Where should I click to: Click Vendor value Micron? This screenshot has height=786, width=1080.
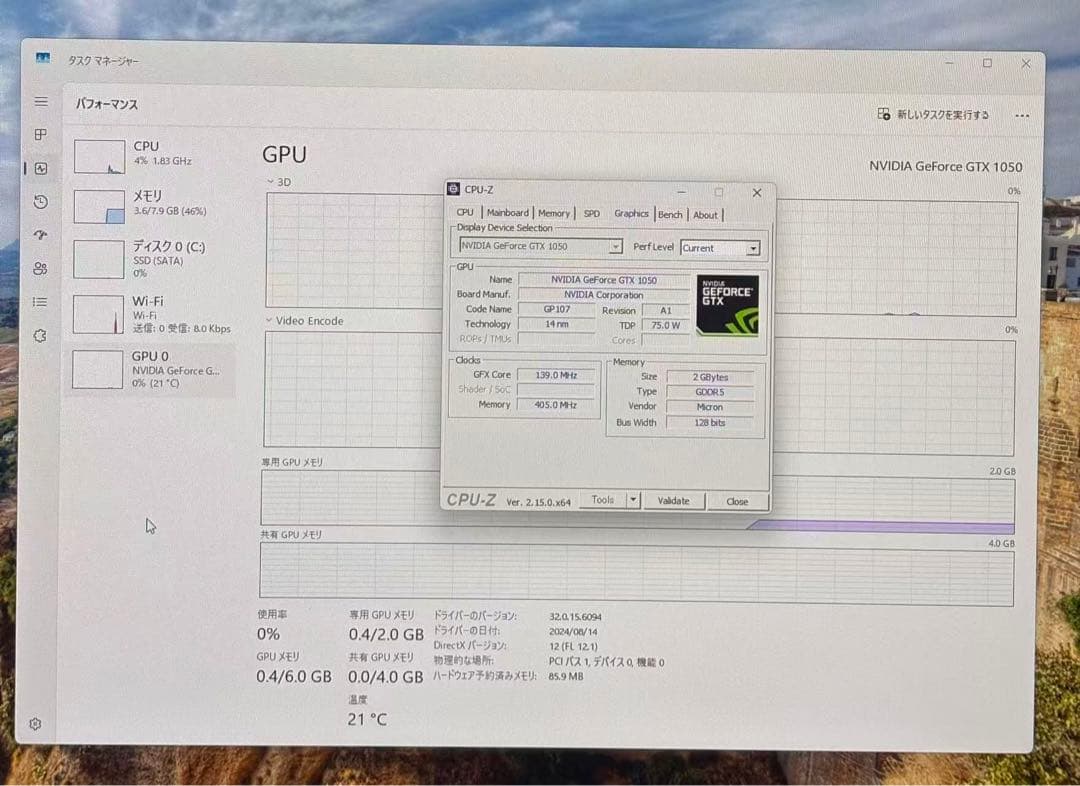[x=710, y=407]
